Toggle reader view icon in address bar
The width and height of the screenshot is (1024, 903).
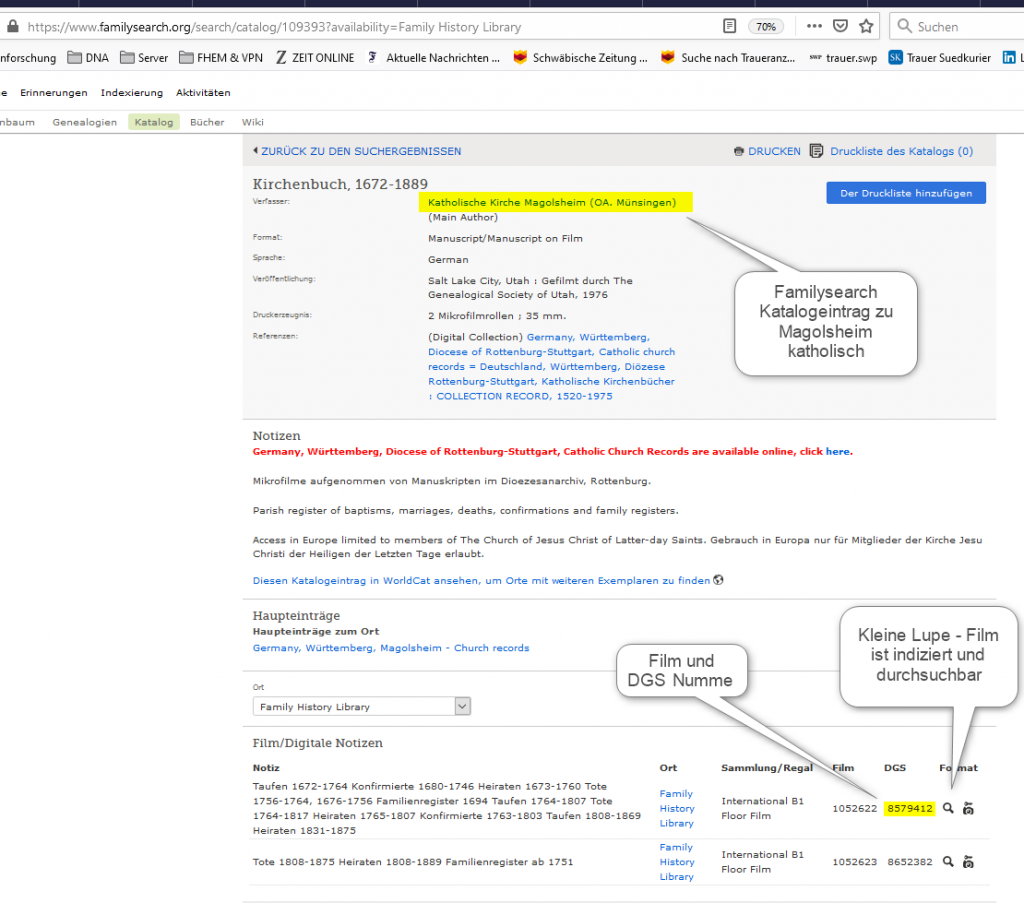[729, 26]
